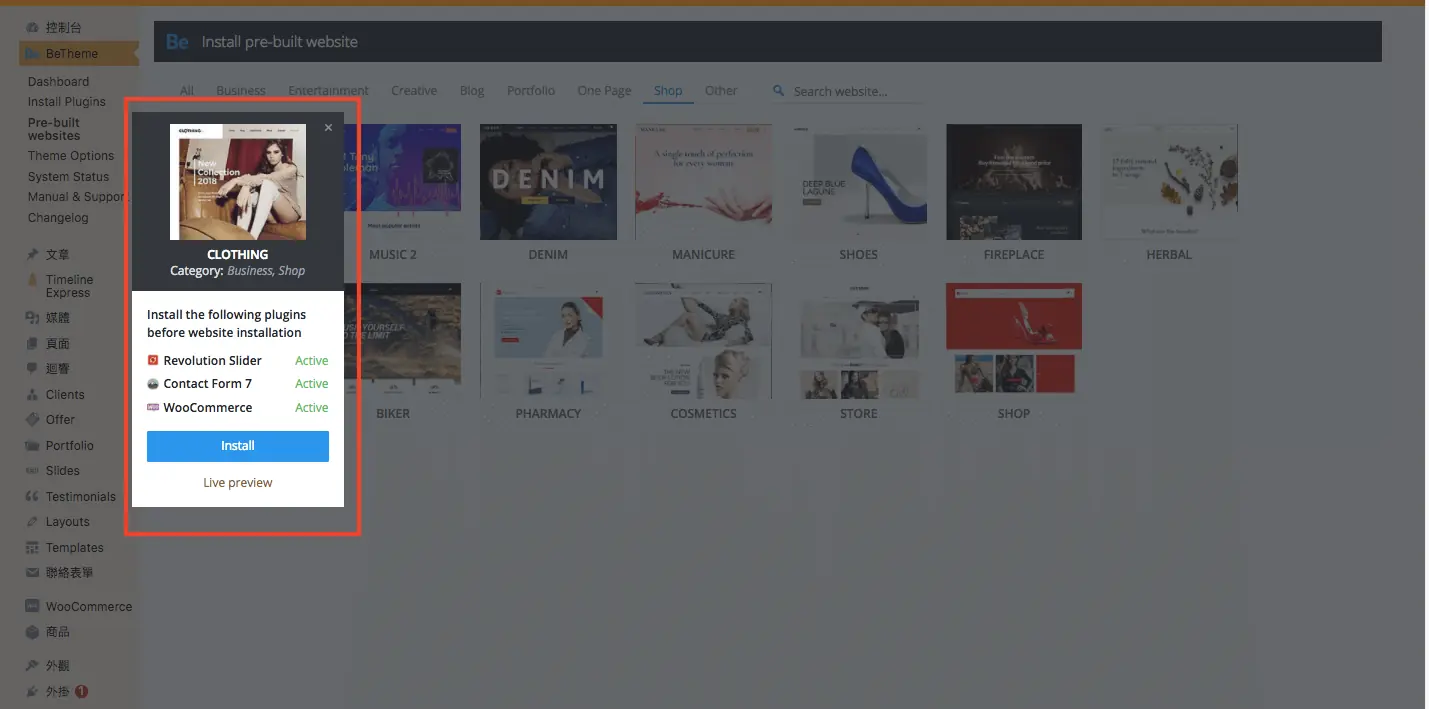Close the Clothing website popup
This screenshot has width=1429, height=709.
click(x=328, y=128)
